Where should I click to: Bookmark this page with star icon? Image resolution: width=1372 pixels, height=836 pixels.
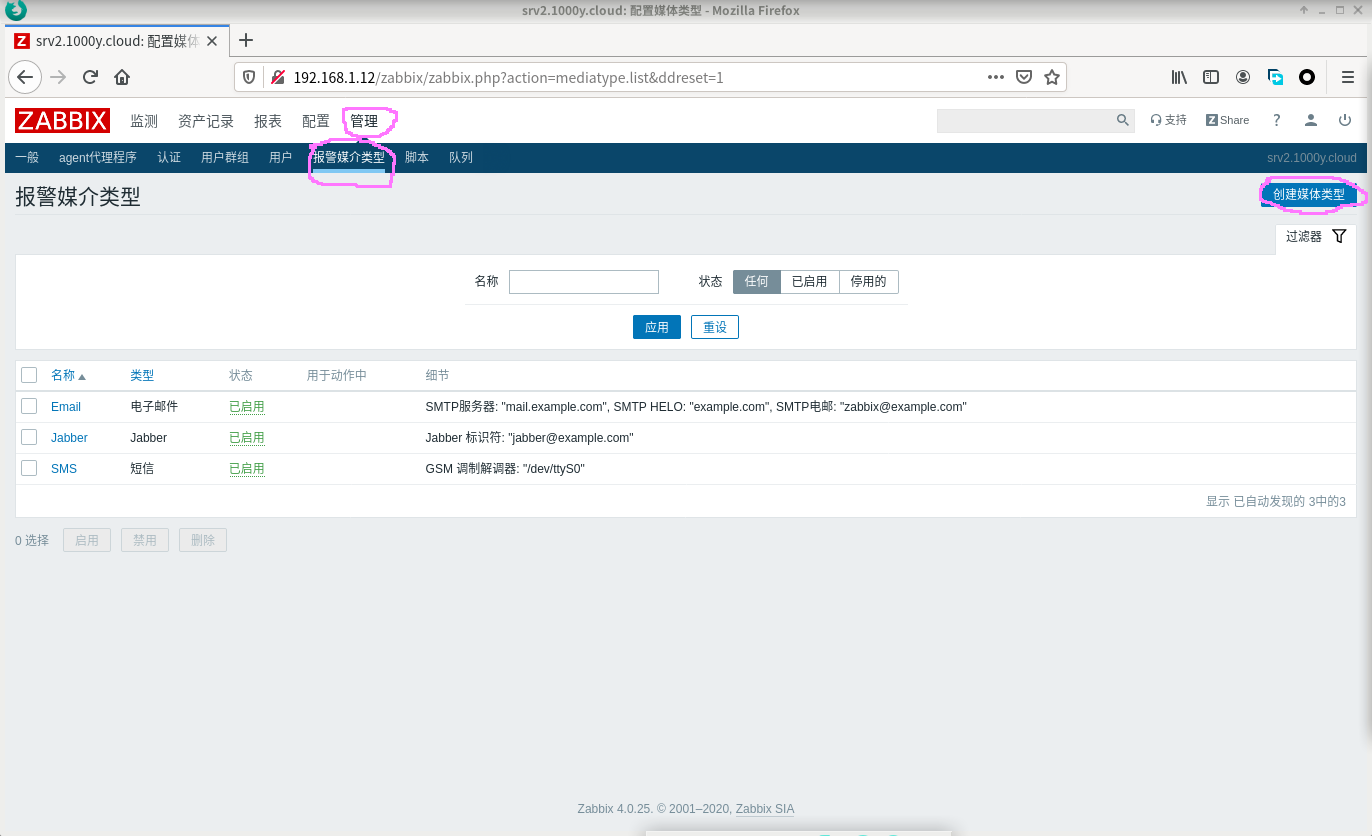[x=1051, y=77]
